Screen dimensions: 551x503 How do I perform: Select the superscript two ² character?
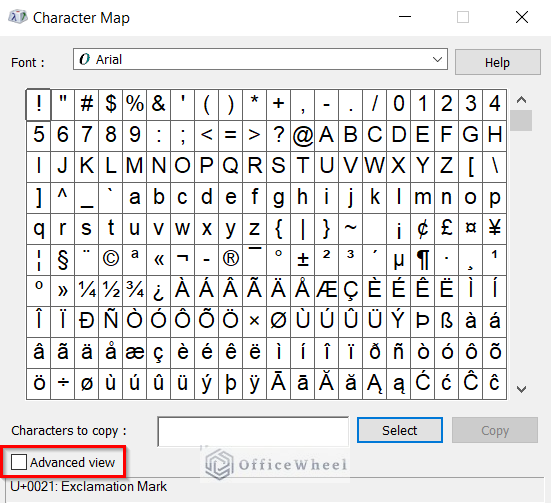click(326, 260)
